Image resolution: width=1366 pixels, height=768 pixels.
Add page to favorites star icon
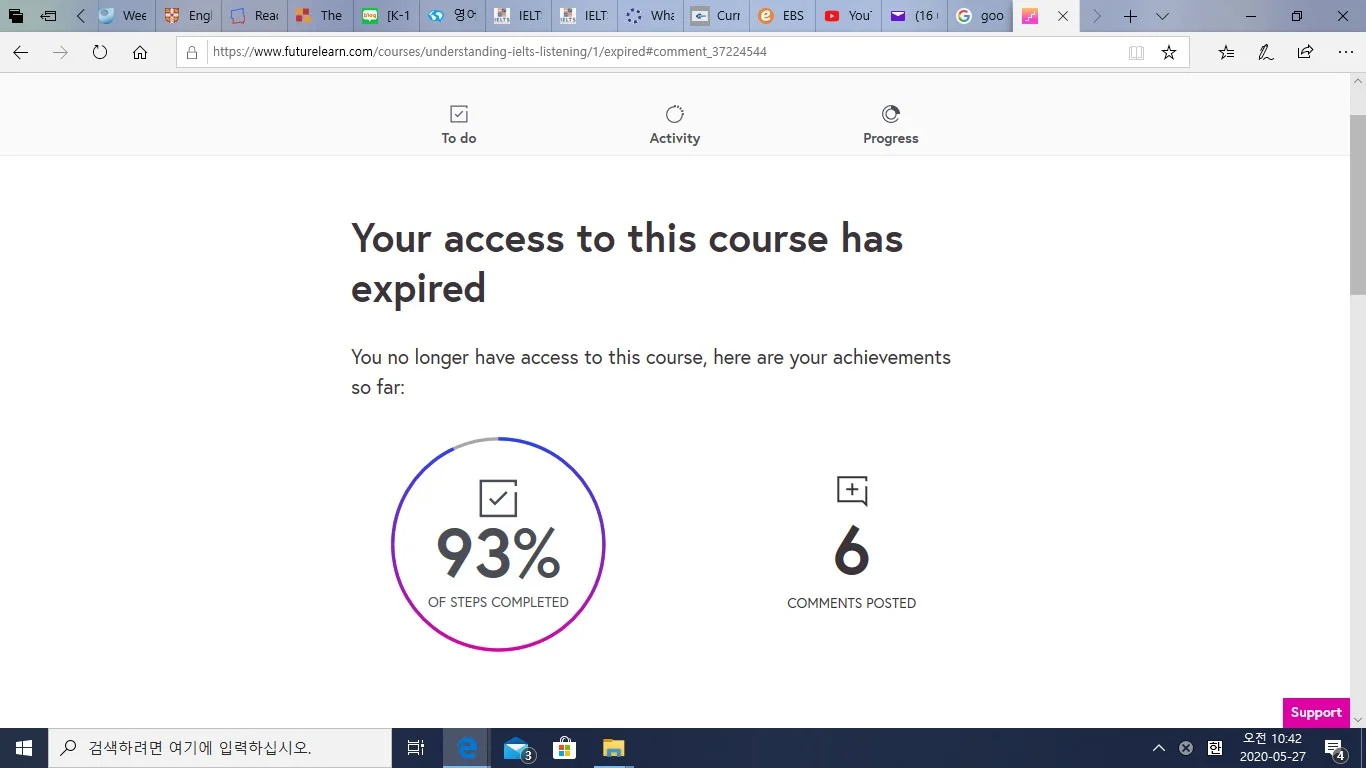[1168, 52]
